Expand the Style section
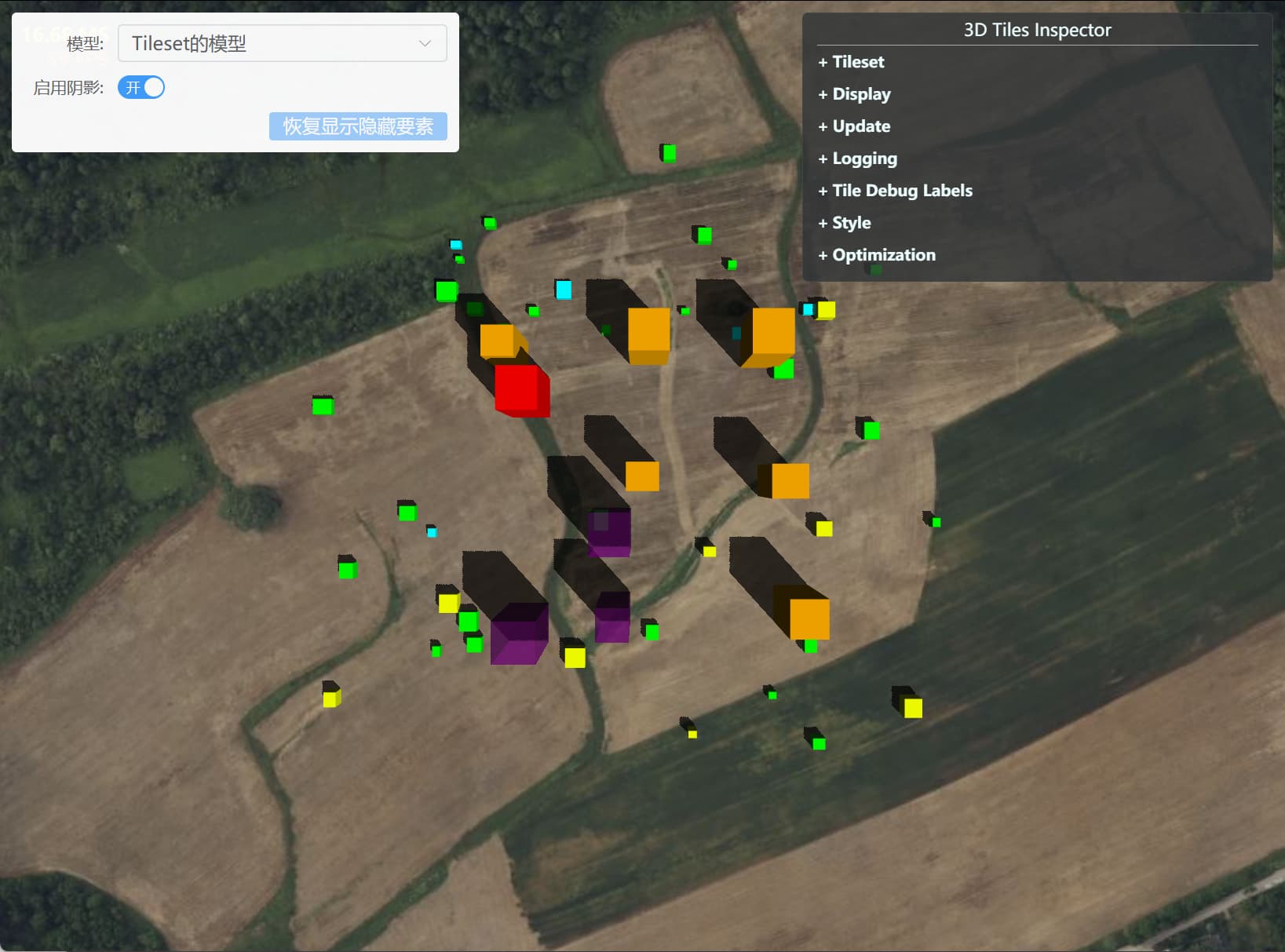This screenshot has width=1285, height=952. click(x=845, y=223)
